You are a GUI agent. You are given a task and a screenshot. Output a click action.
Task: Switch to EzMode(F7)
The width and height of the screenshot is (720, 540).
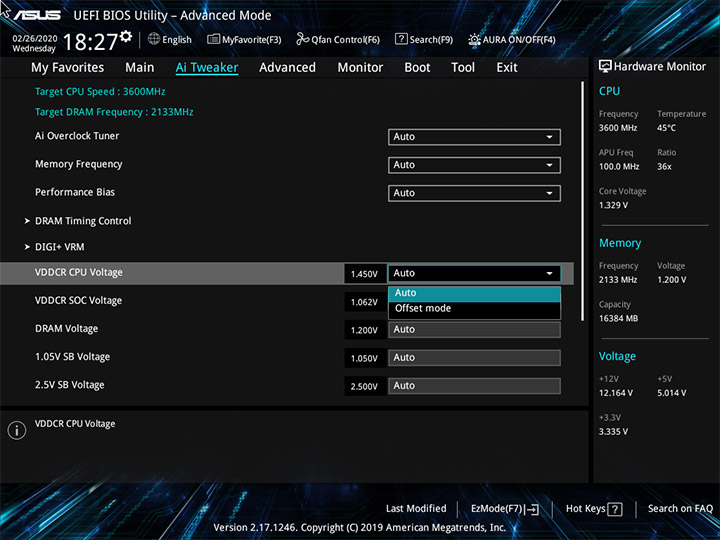(x=505, y=509)
